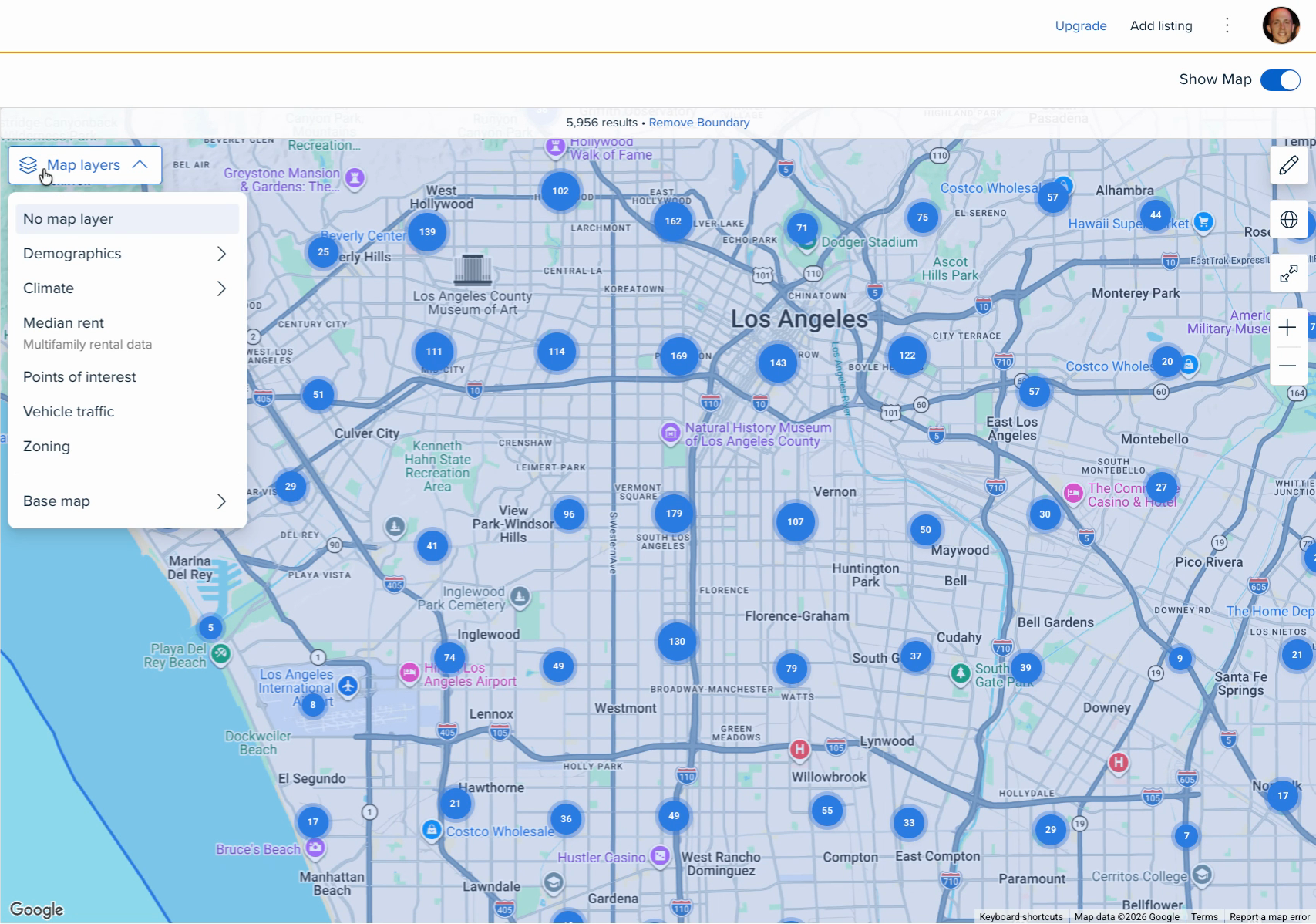The width and height of the screenshot is (1316, 924).
Task: Open the user profile avatar
Action: point(1281,25)
